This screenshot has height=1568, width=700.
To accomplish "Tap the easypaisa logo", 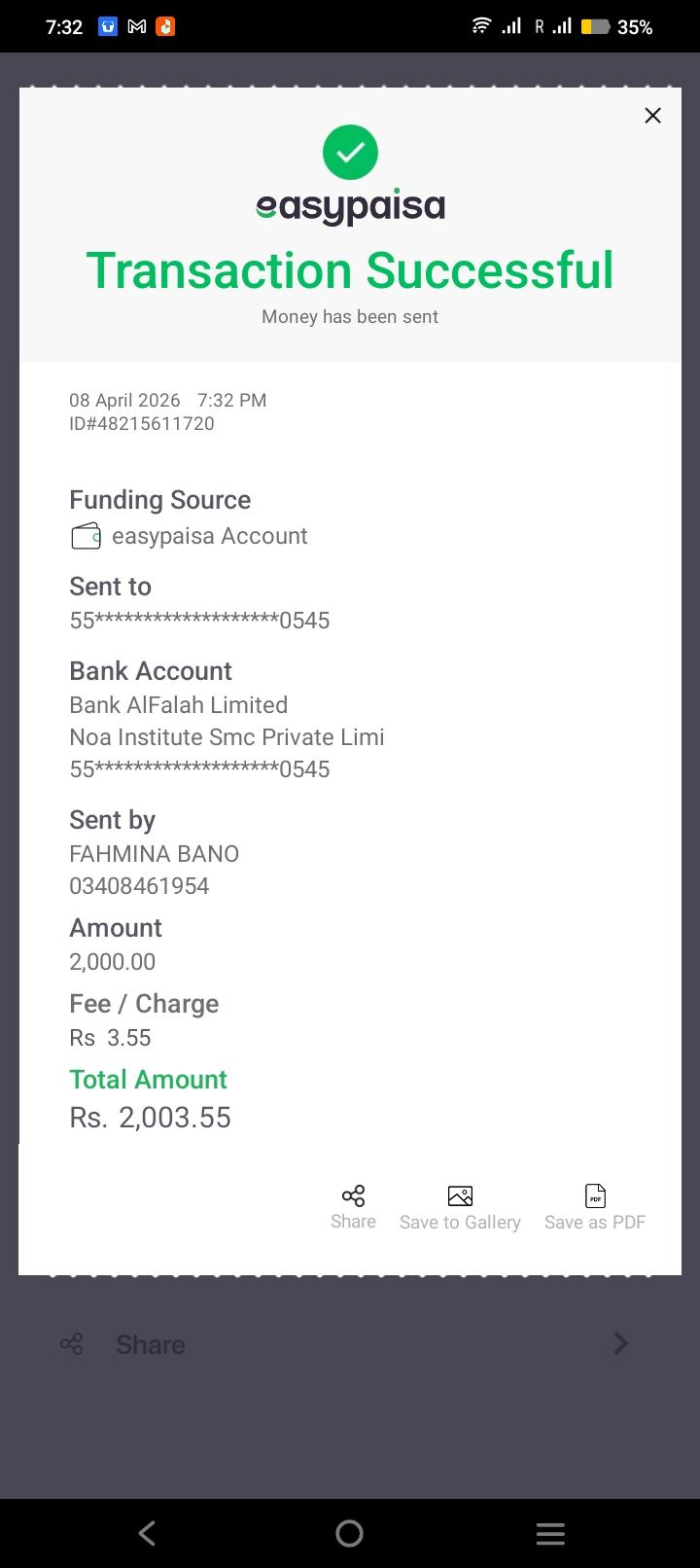I will click(350, 206).
